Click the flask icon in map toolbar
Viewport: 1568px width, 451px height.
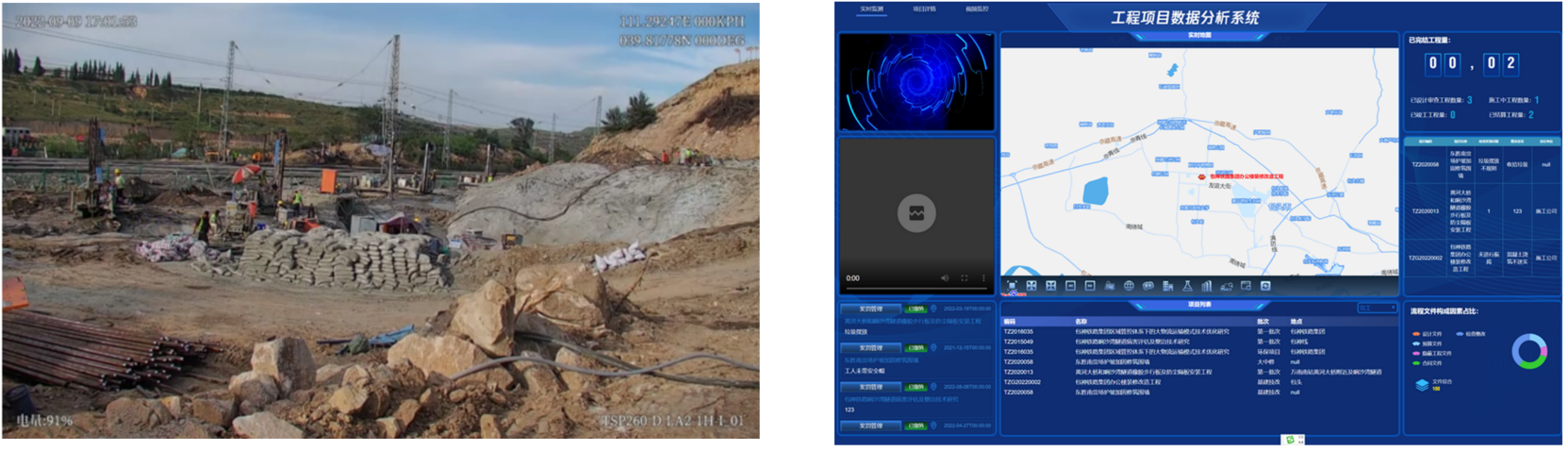[1187, 286]
